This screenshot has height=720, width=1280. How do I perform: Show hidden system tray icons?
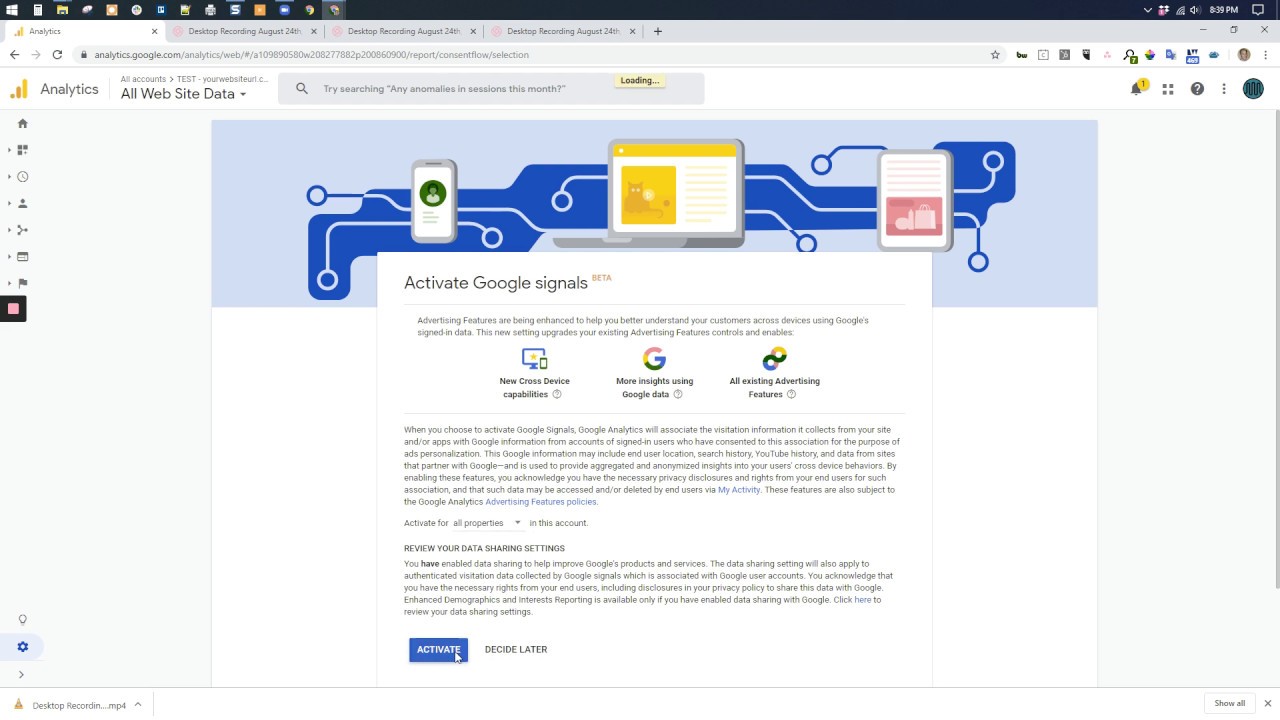1147,9
